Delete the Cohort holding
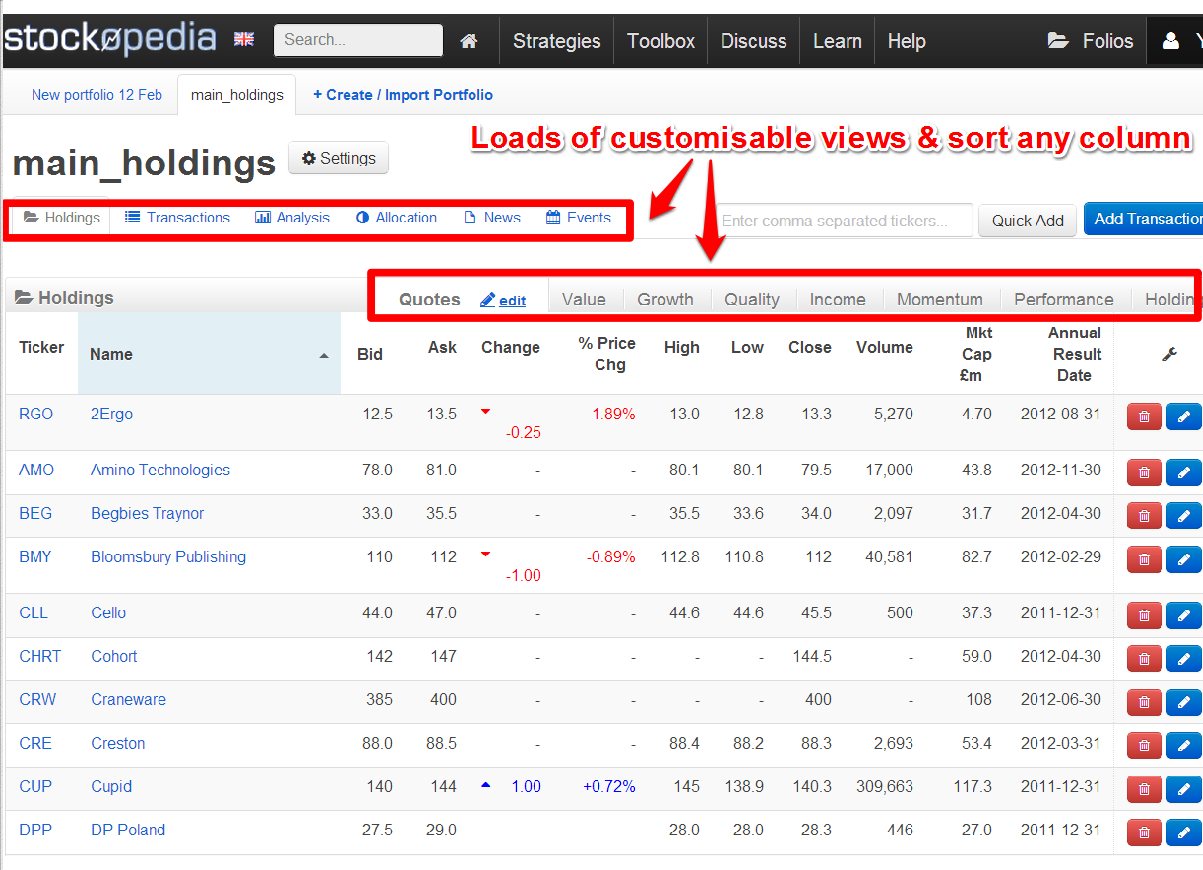 coord(1144,658)
